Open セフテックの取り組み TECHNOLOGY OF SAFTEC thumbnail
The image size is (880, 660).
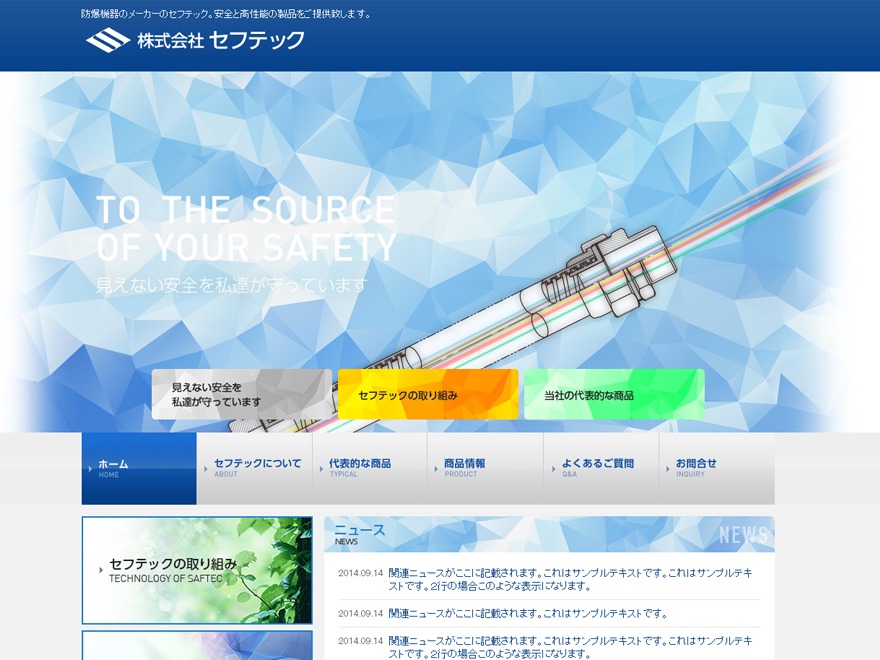point(197,570)
